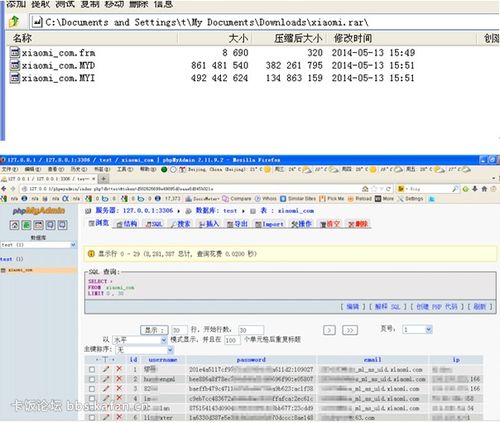Image resolution: width=500 pixels, height=423 pixels.
Task: Click the rows-to-show input field
Action: [x=179, y=330]
